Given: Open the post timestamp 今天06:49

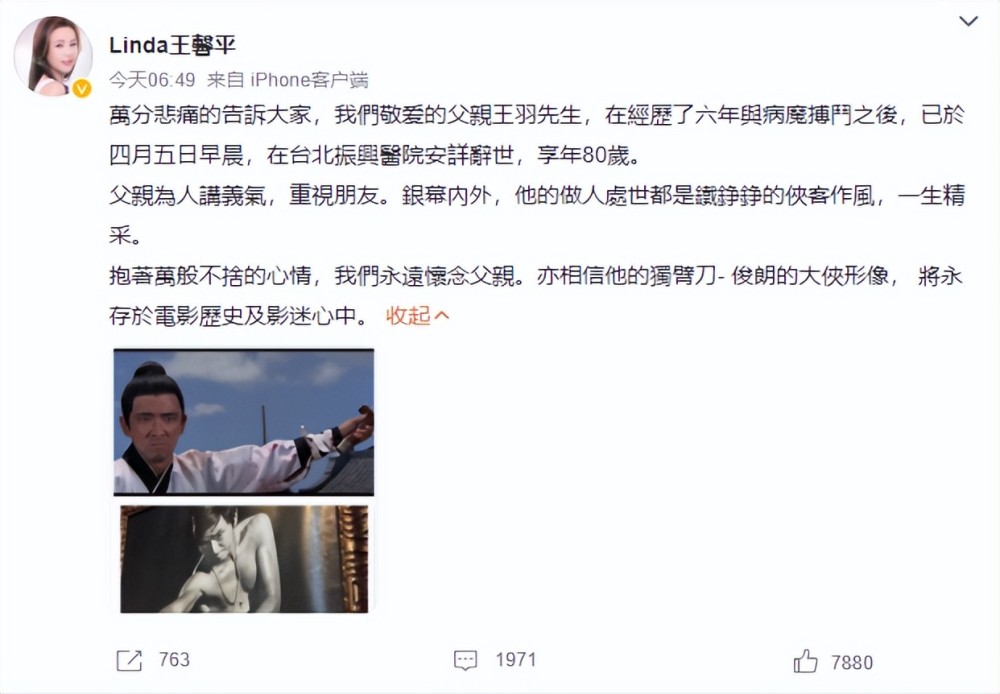Looking at the screenshot, I should tap(152, 80).
